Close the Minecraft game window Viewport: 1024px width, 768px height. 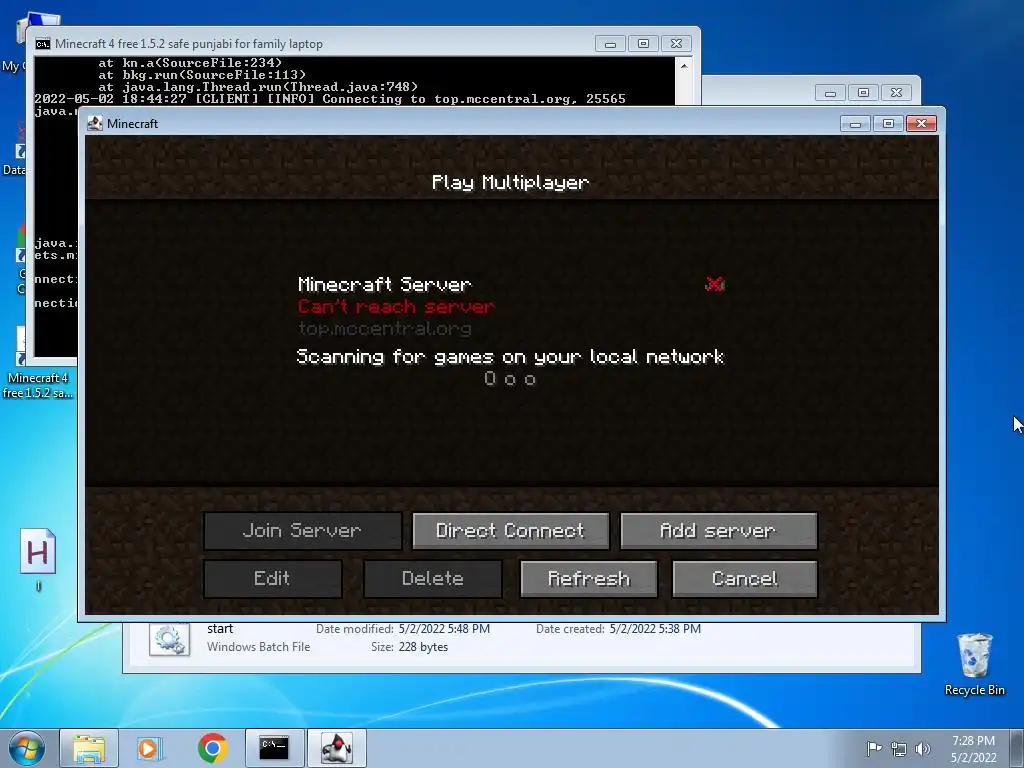coord(921,123)
